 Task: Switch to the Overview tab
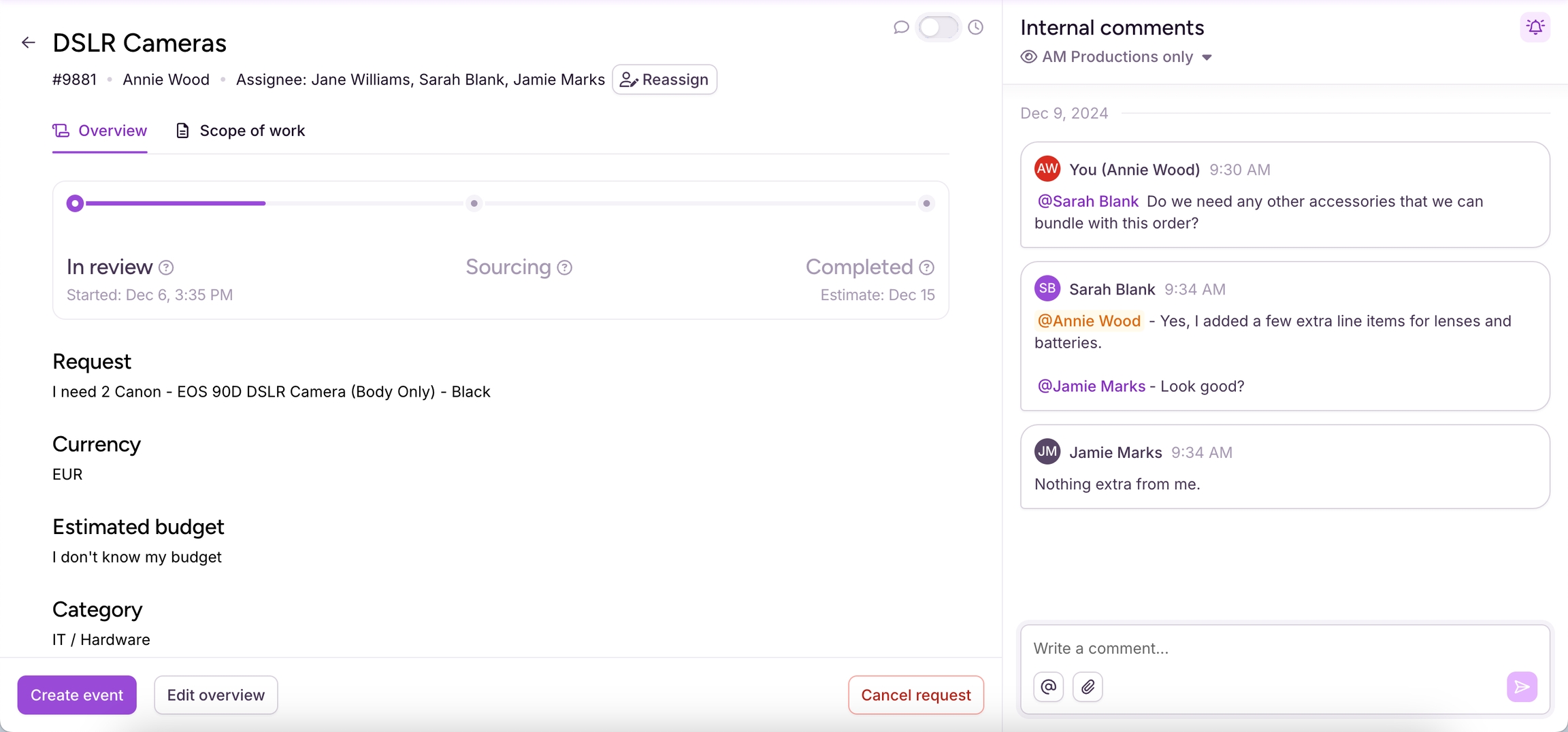(x=100, y=131)
